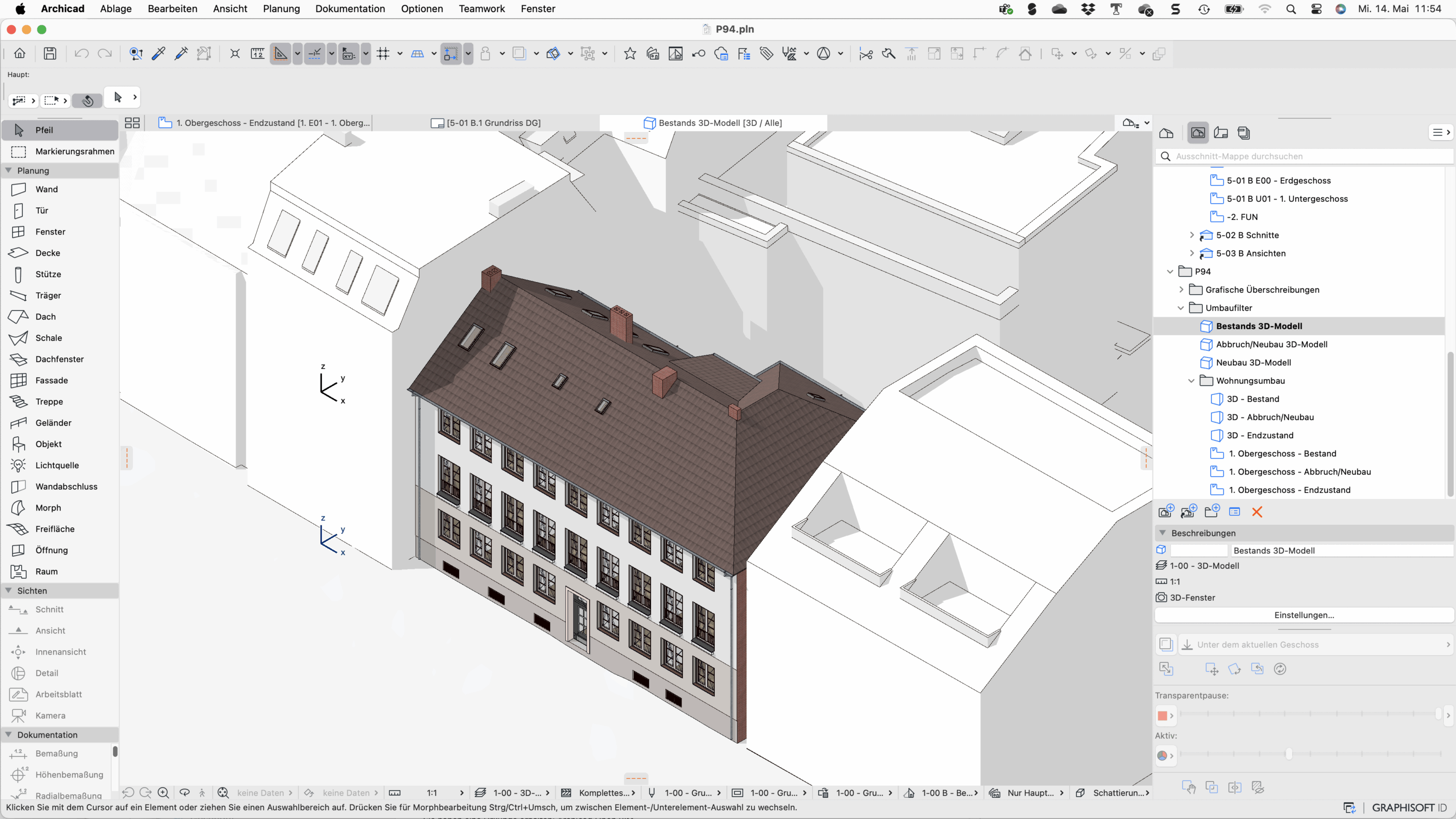Collapse the P94 folder

tap(1170, 271)
